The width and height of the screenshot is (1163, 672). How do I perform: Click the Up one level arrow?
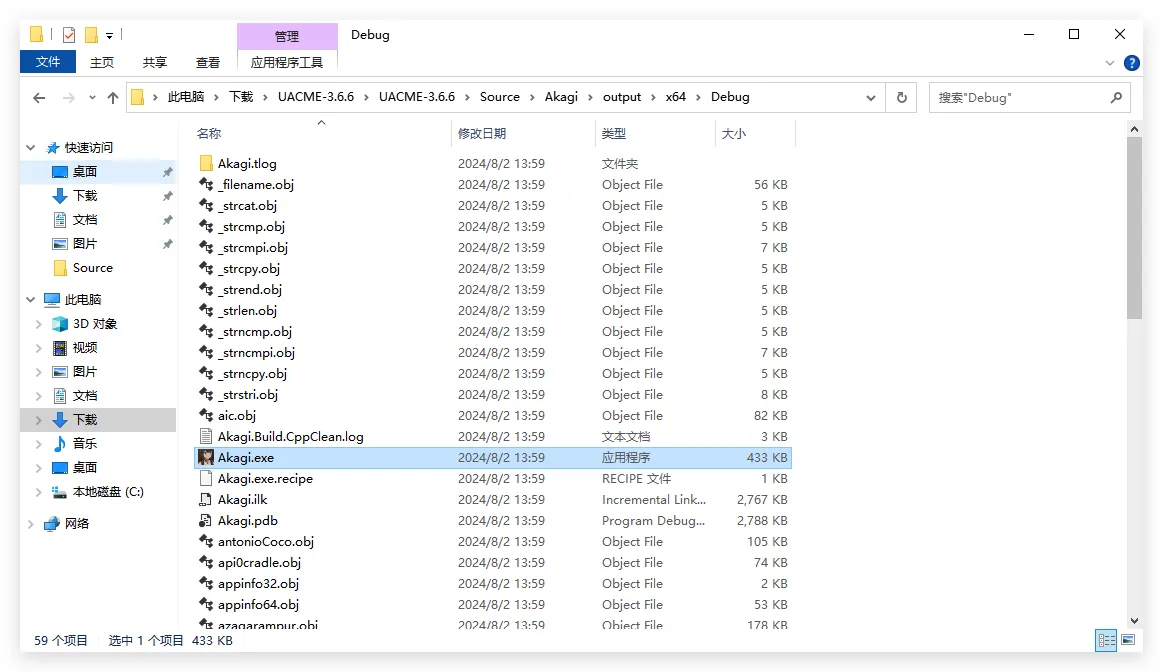(113, 98)
